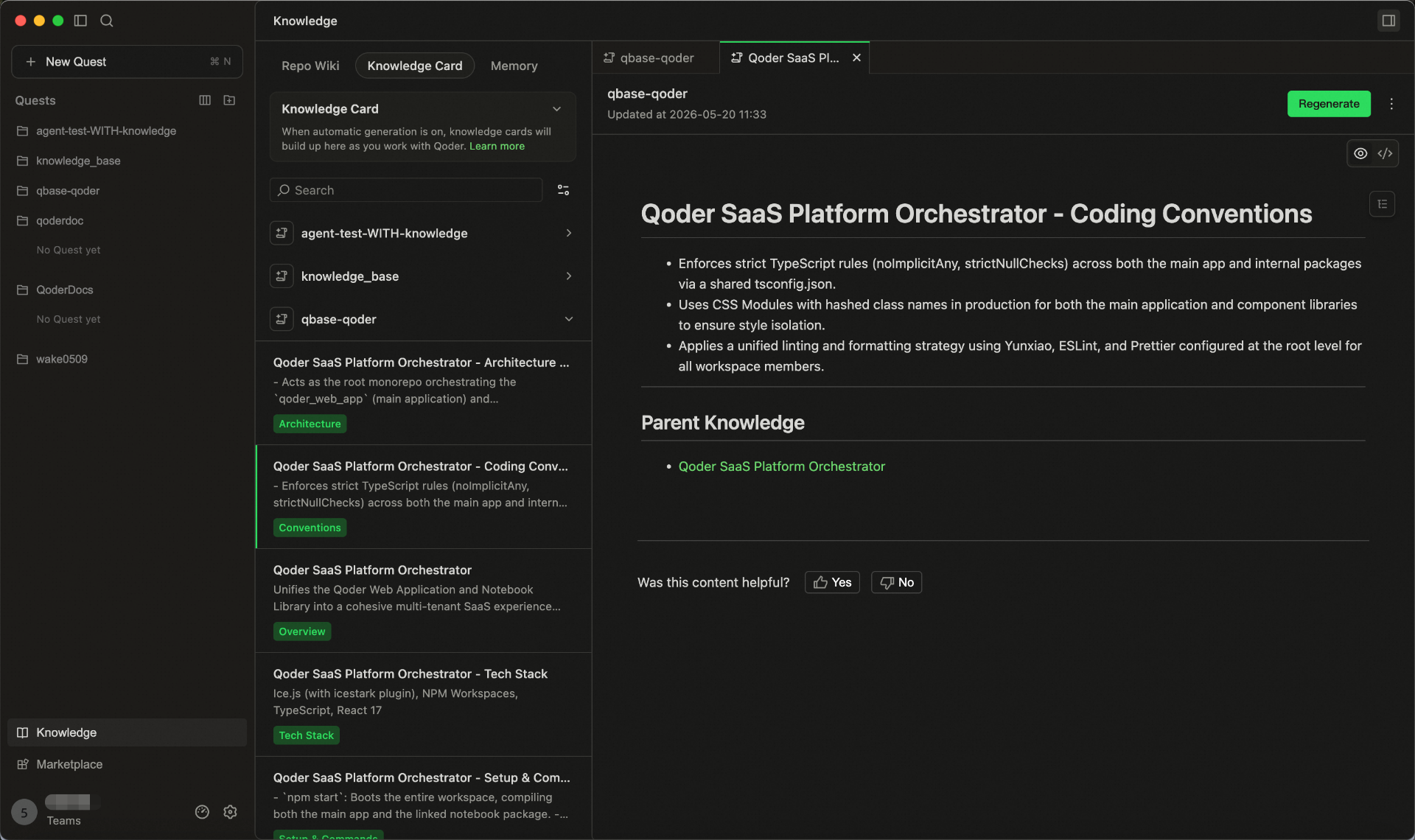This screenshot has width=1415, height=840.
Task: Select the Knowledge Card tab
Action: [x=415, y=66]
